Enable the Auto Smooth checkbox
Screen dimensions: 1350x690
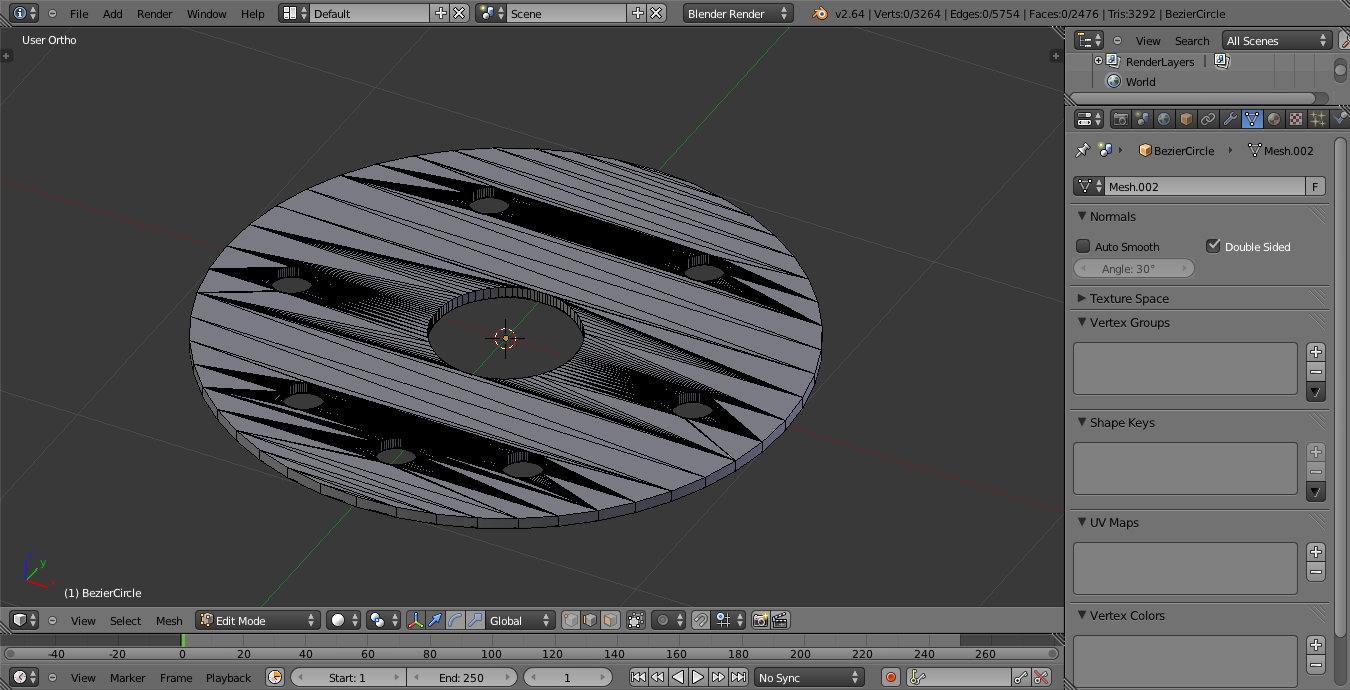point(1083,246)
